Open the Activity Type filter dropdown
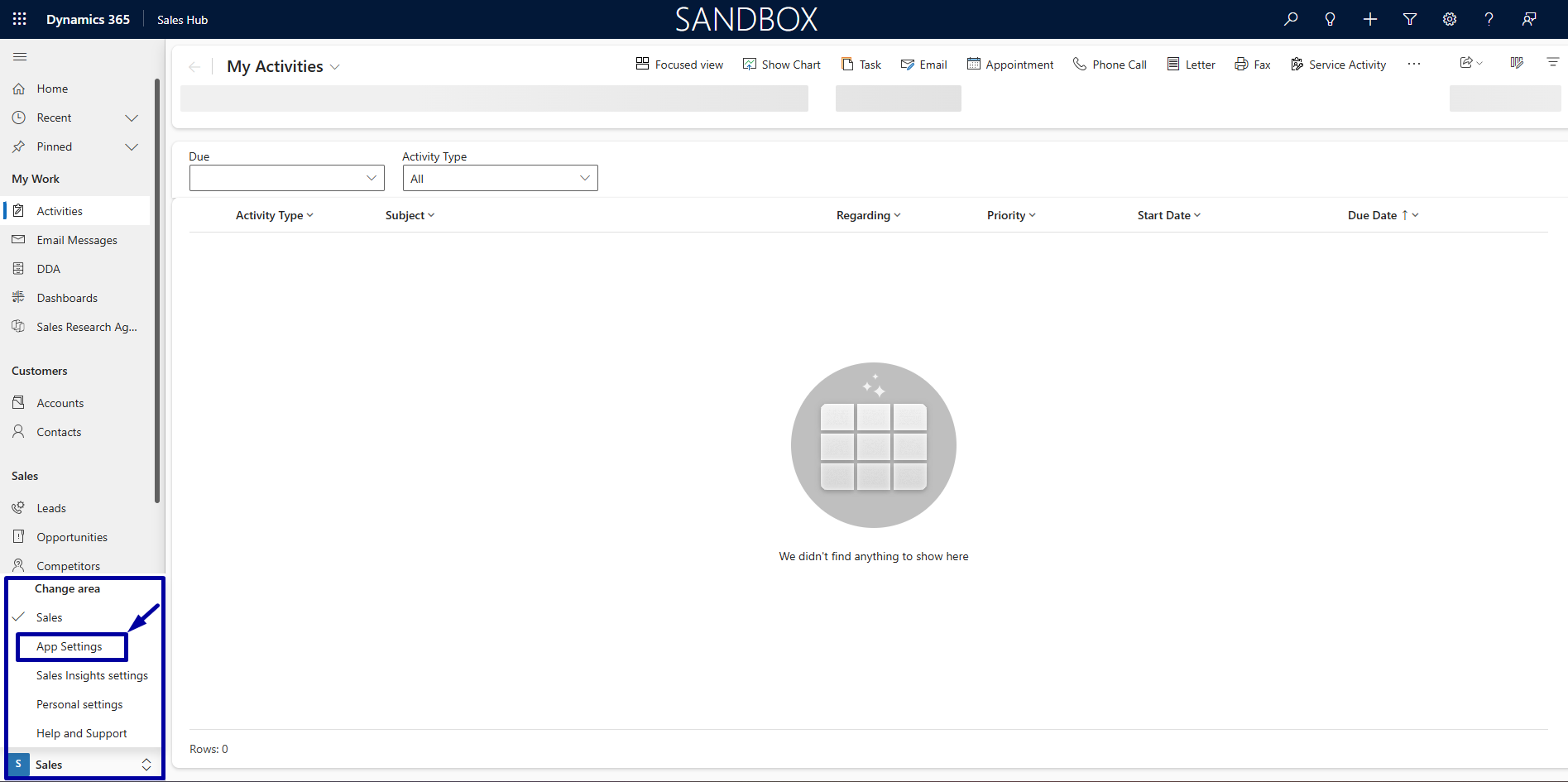The width and height of the screenshot is (1568, 782). point(501,178)
